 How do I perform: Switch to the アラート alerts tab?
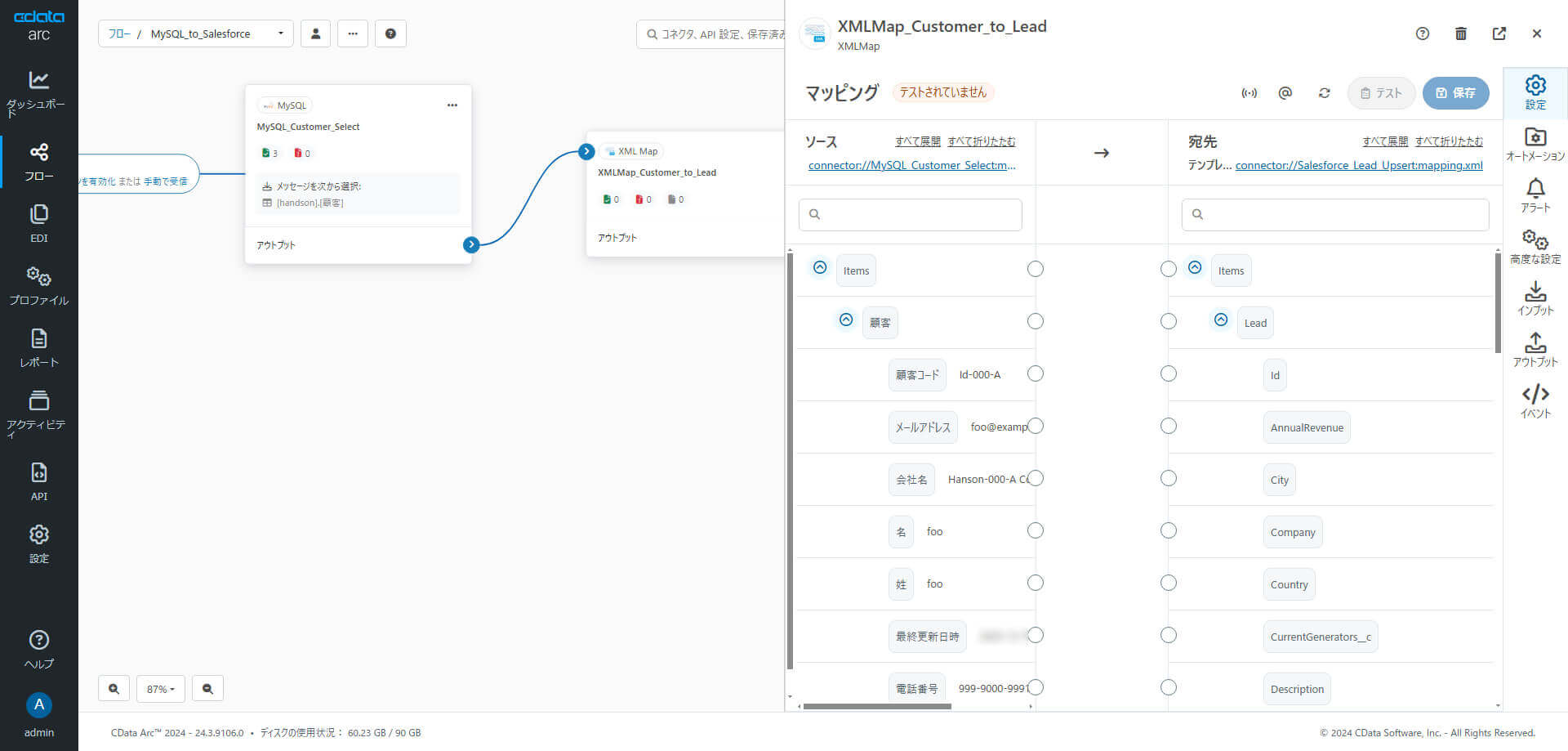coord(1535,196)
